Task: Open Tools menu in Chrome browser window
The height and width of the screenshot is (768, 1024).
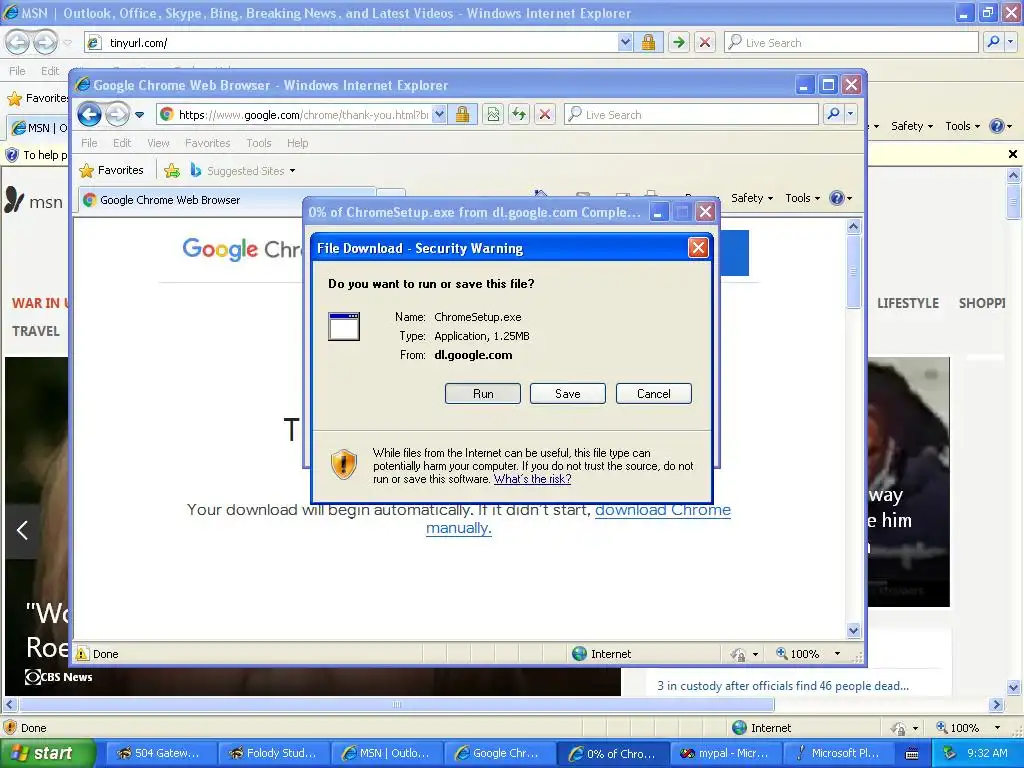Action: tap(259, 143)
